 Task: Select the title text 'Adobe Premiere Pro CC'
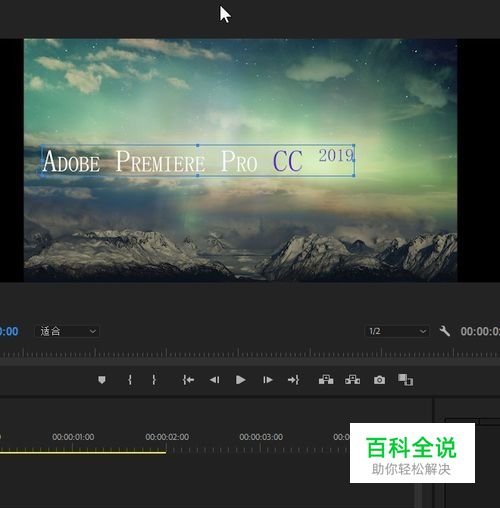173,161
